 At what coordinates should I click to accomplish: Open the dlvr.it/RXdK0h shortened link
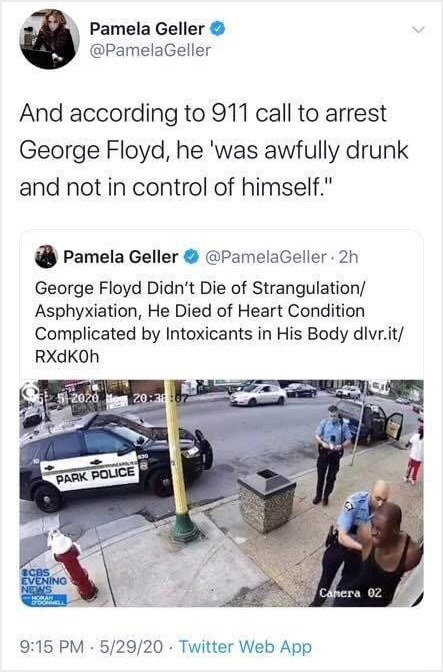[219, 345]
